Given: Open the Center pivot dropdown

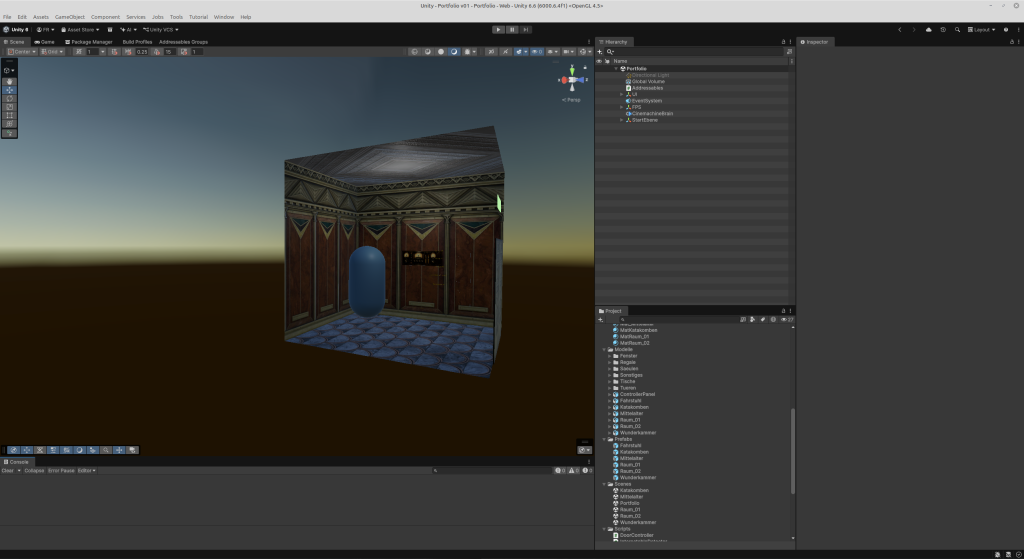Looking at the screenshot, I should click(22, 52).
